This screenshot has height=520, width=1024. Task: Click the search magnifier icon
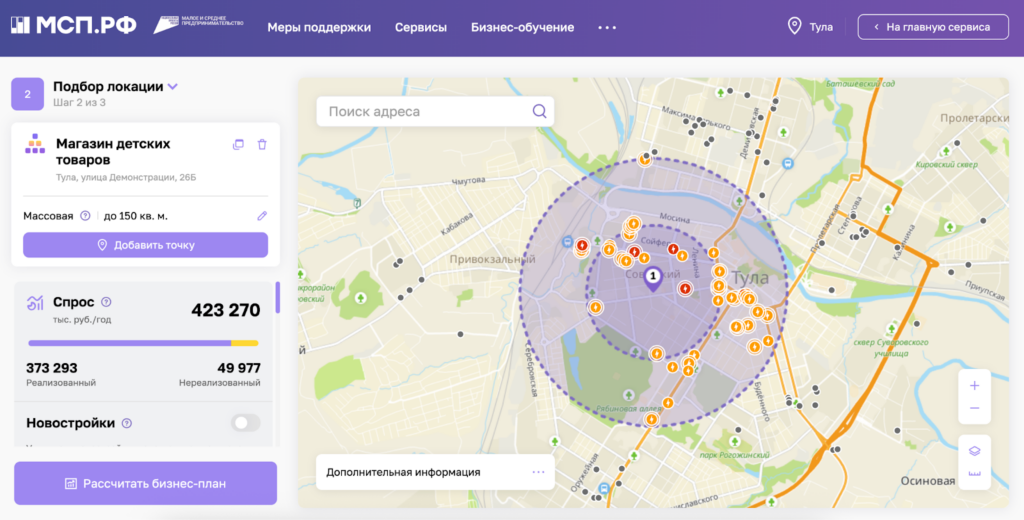pos(539,111)
